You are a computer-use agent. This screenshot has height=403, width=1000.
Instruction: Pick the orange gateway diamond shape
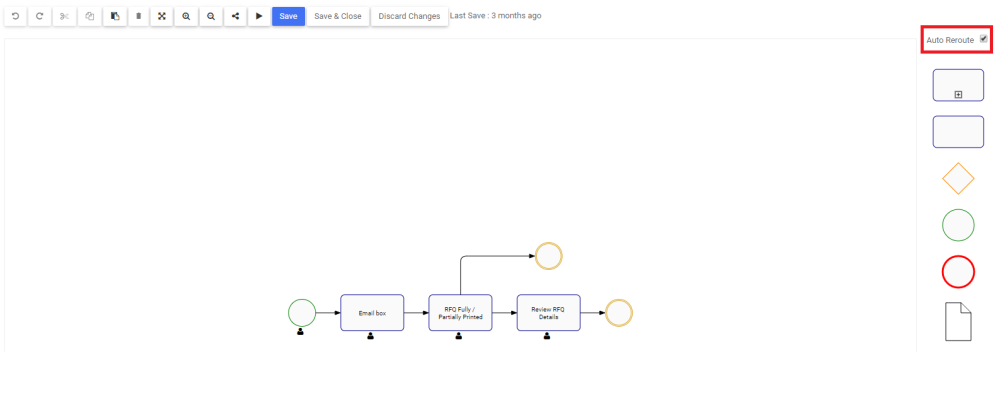point(958,179)
